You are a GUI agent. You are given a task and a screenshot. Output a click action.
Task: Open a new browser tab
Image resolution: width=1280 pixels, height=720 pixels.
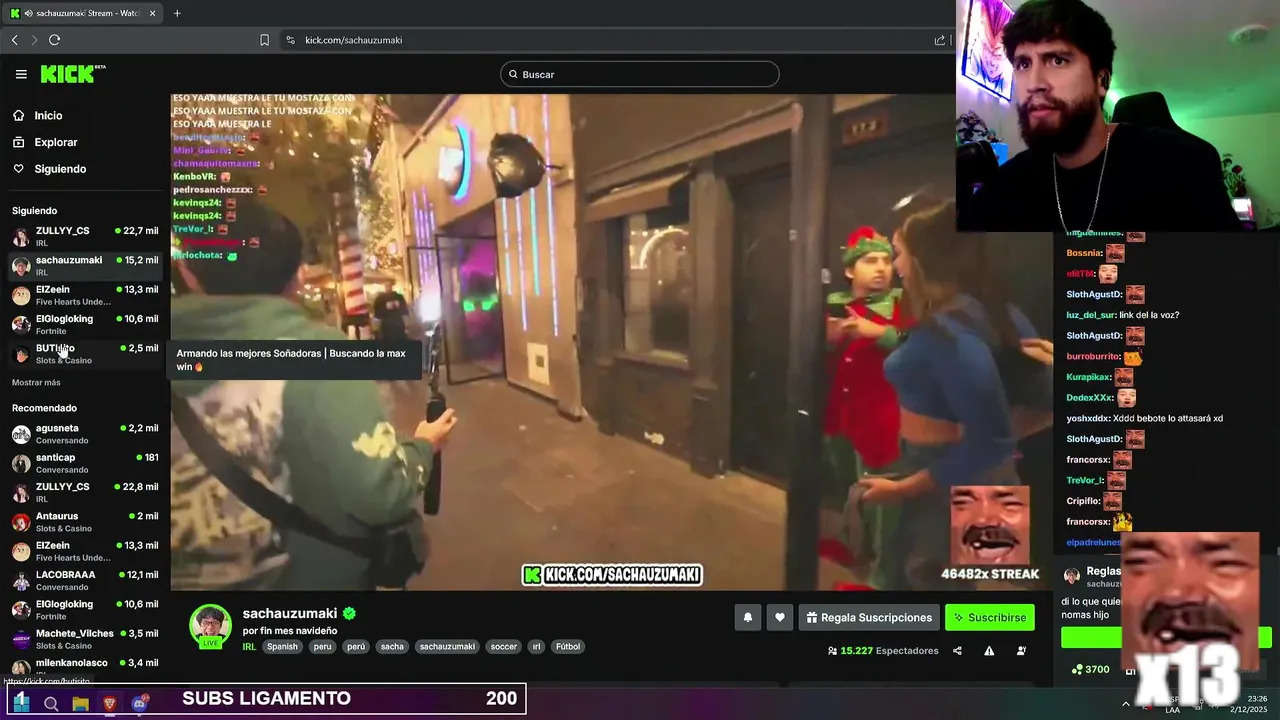pos(177,13)
